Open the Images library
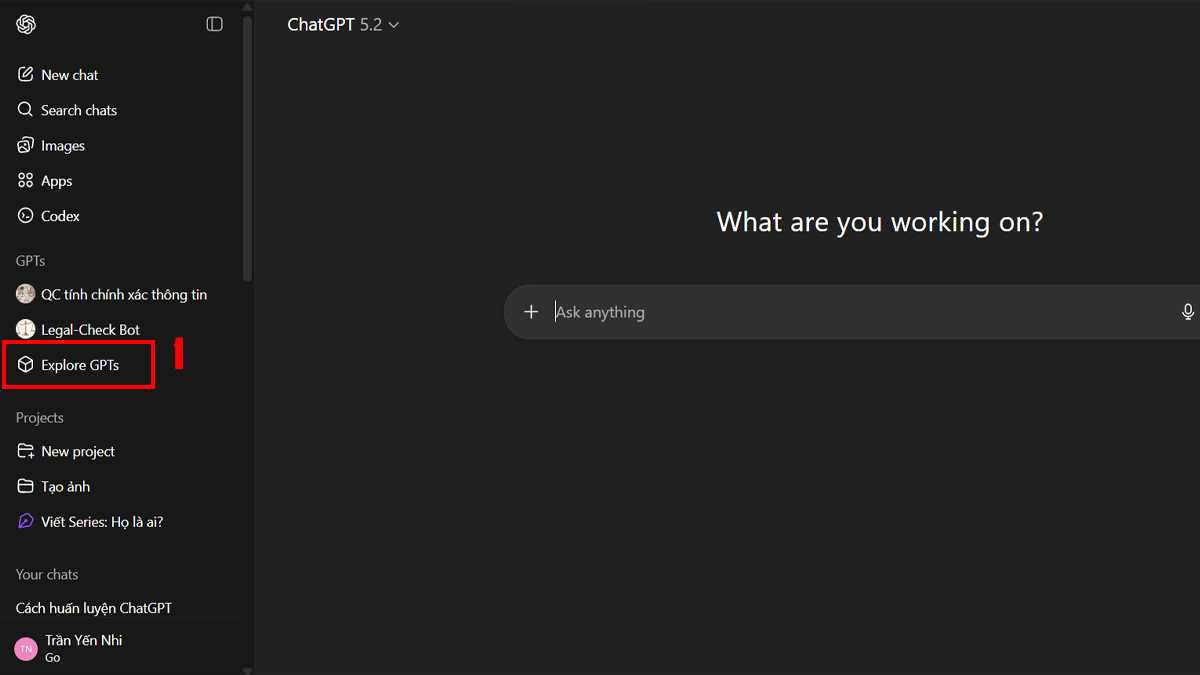This screenshot has height=675, width=1200. (62, 146)
